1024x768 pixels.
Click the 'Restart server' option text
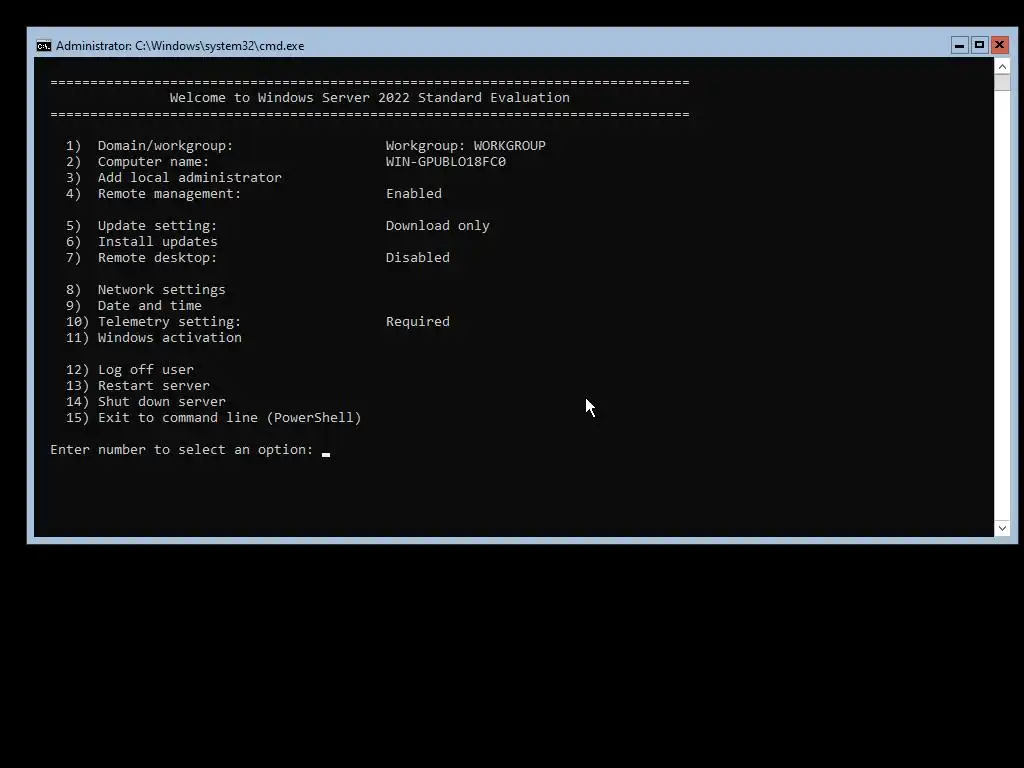pos(153,385)
